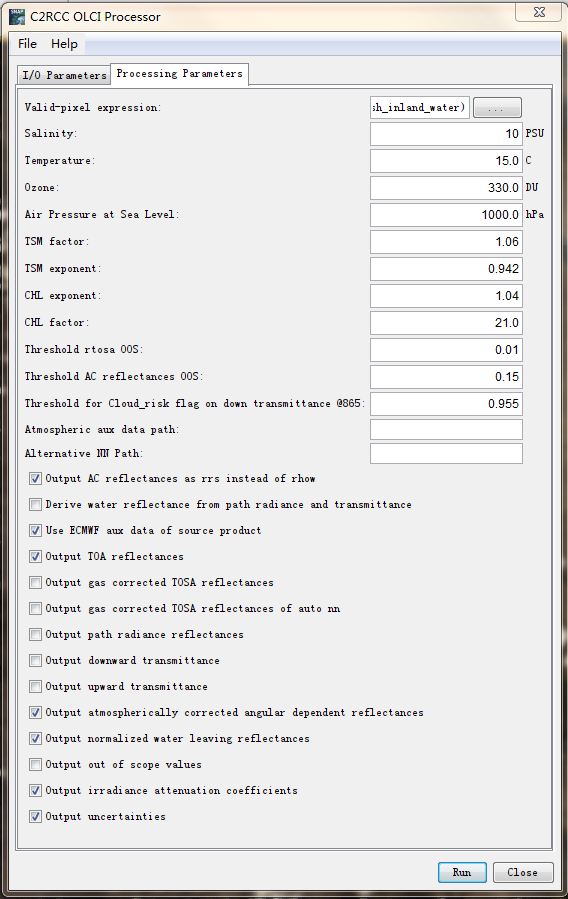This screenshot has height=899, width=568.
Task: Toggle Use ECMWF aux data checkbox
Action: 36,530
